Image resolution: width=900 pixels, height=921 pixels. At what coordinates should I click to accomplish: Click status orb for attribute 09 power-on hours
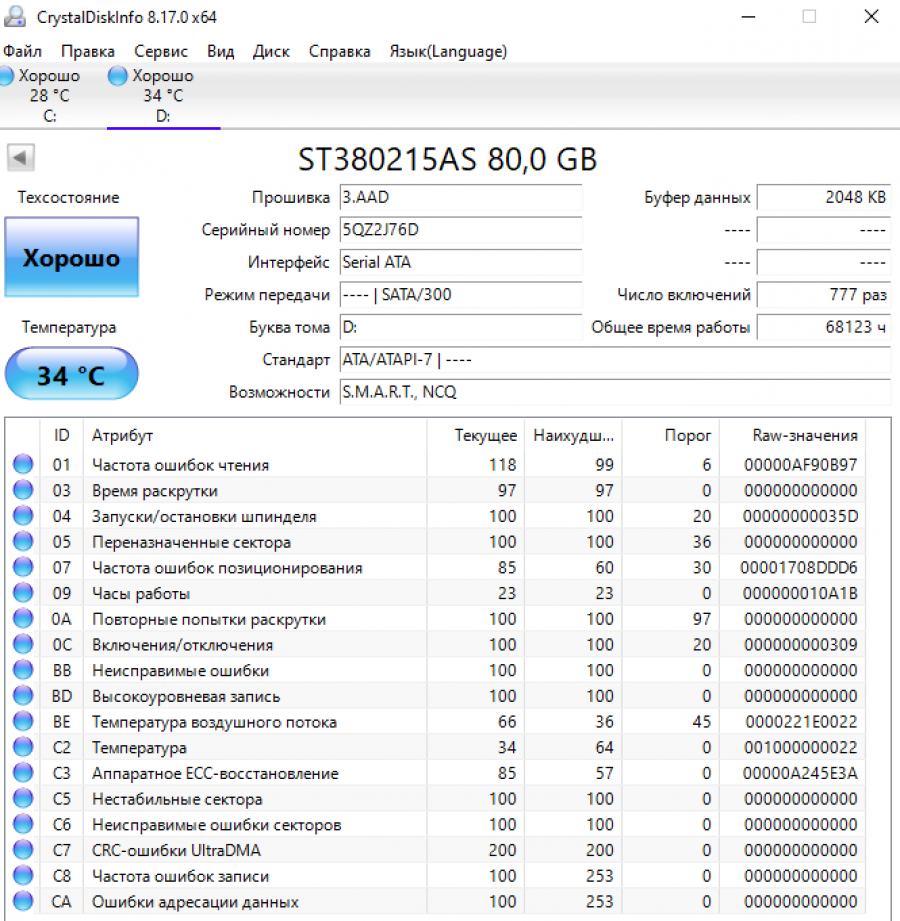tap(23, 593)
